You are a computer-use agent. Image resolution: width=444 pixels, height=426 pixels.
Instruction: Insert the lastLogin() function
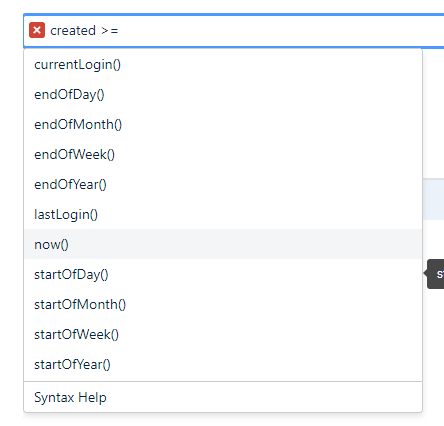coord(223,214)
